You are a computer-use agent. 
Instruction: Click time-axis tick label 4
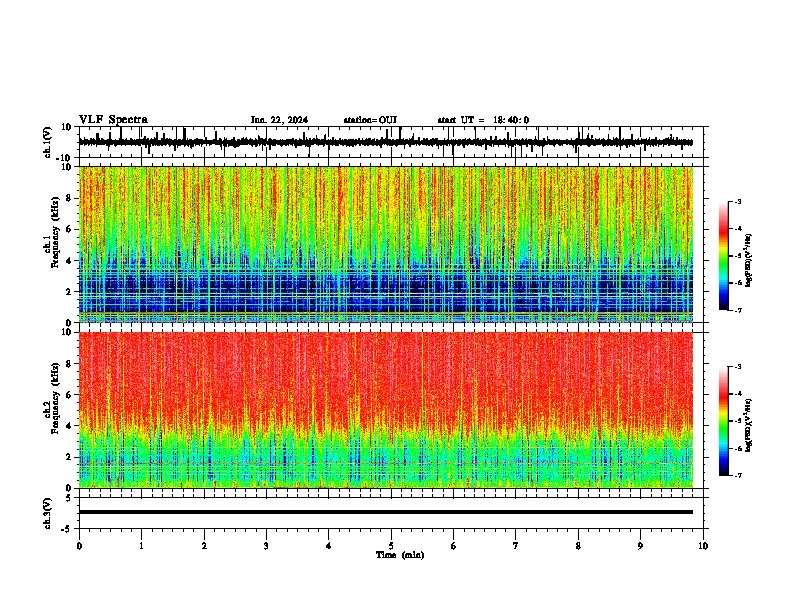coord(328,546)
